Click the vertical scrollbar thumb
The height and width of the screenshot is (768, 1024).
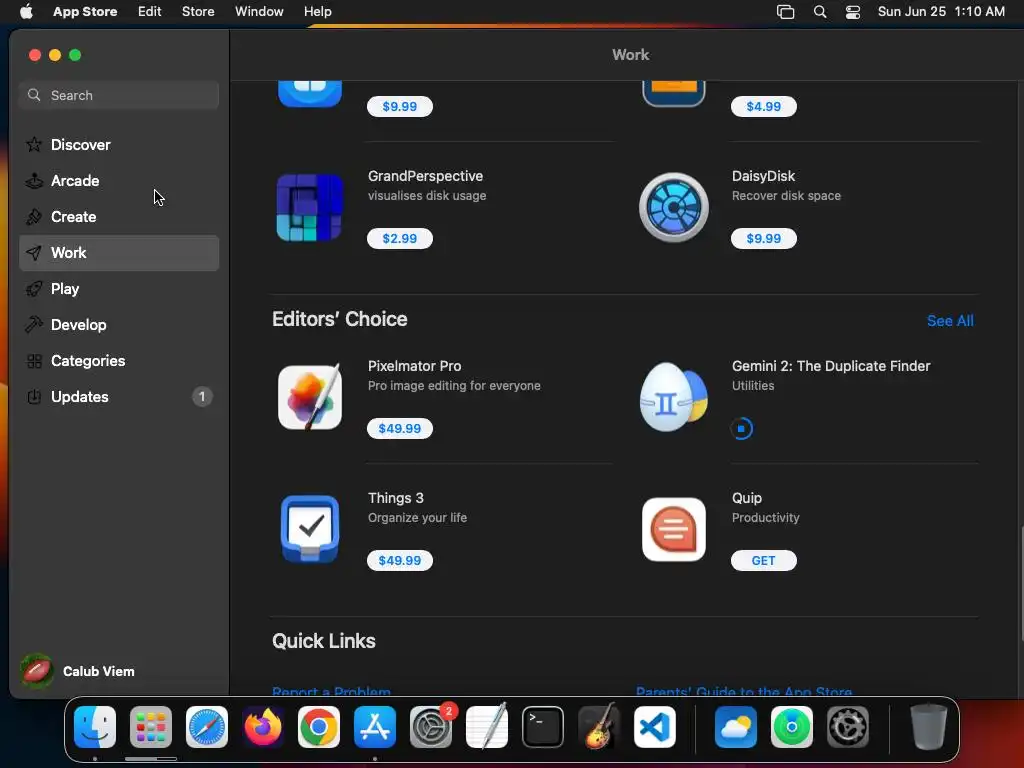[x=1021, y=583]
